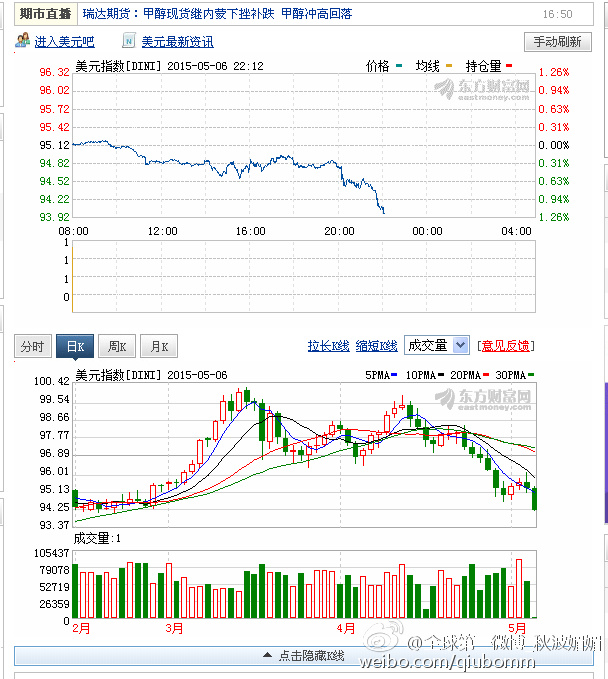Click 缩短K线 to shorten candles
Viewport: 608px width, 679px height.
point(376,346)
